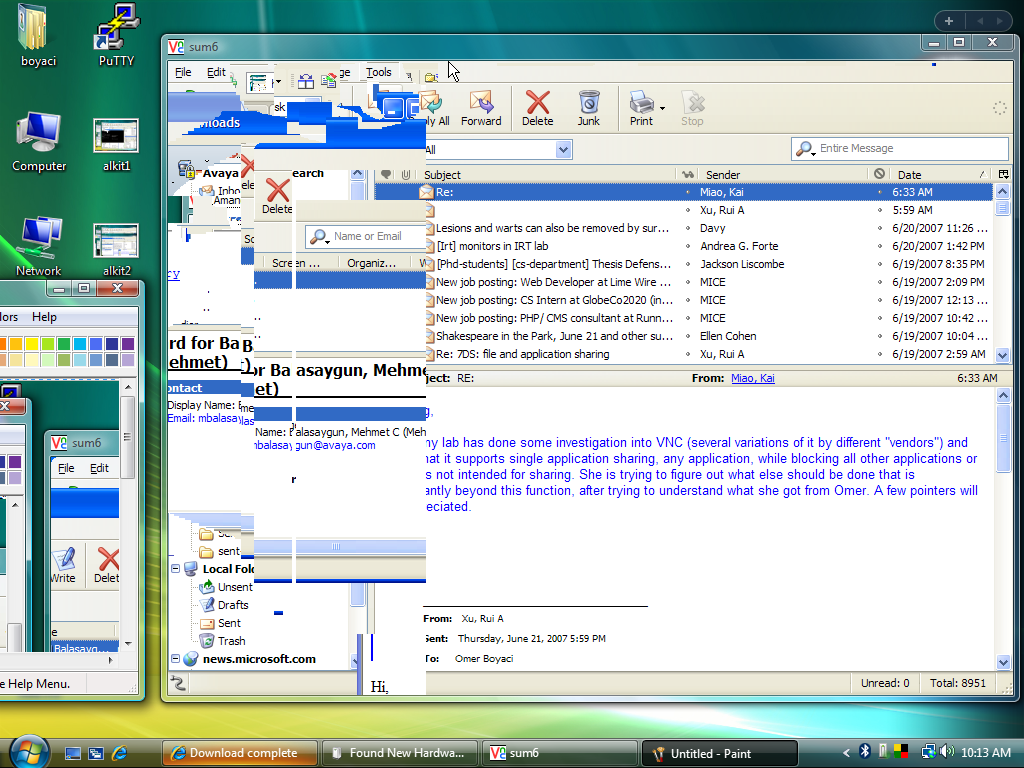Open File menu in the large sum6 window
This screenshot has height=768, width=1024.
click(184, 72)
